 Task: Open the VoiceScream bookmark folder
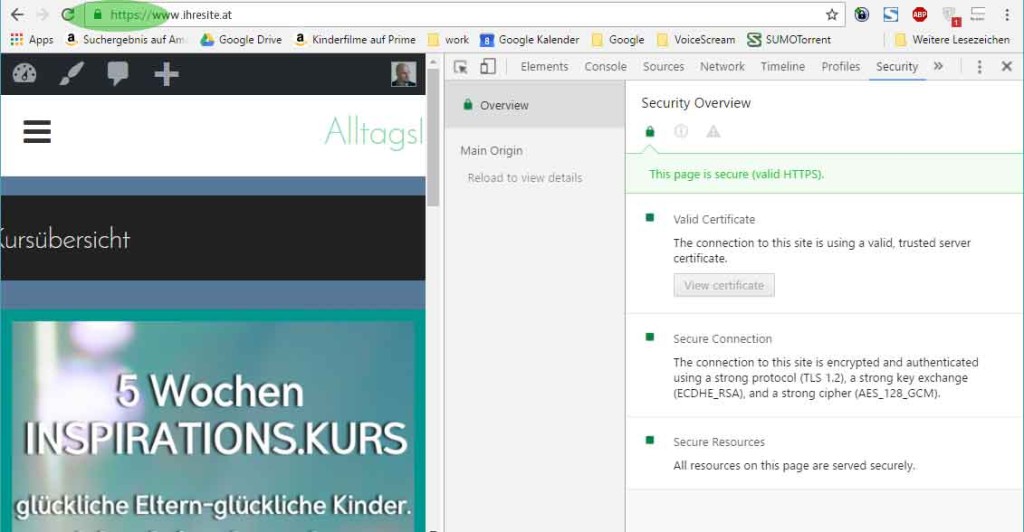(696, 40)
